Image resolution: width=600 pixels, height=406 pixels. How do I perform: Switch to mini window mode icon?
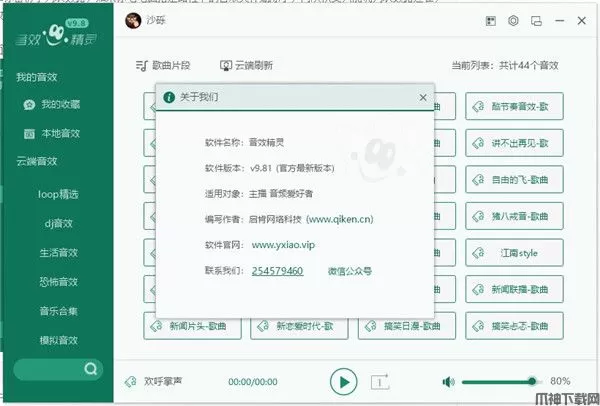(x=536, y=21)
